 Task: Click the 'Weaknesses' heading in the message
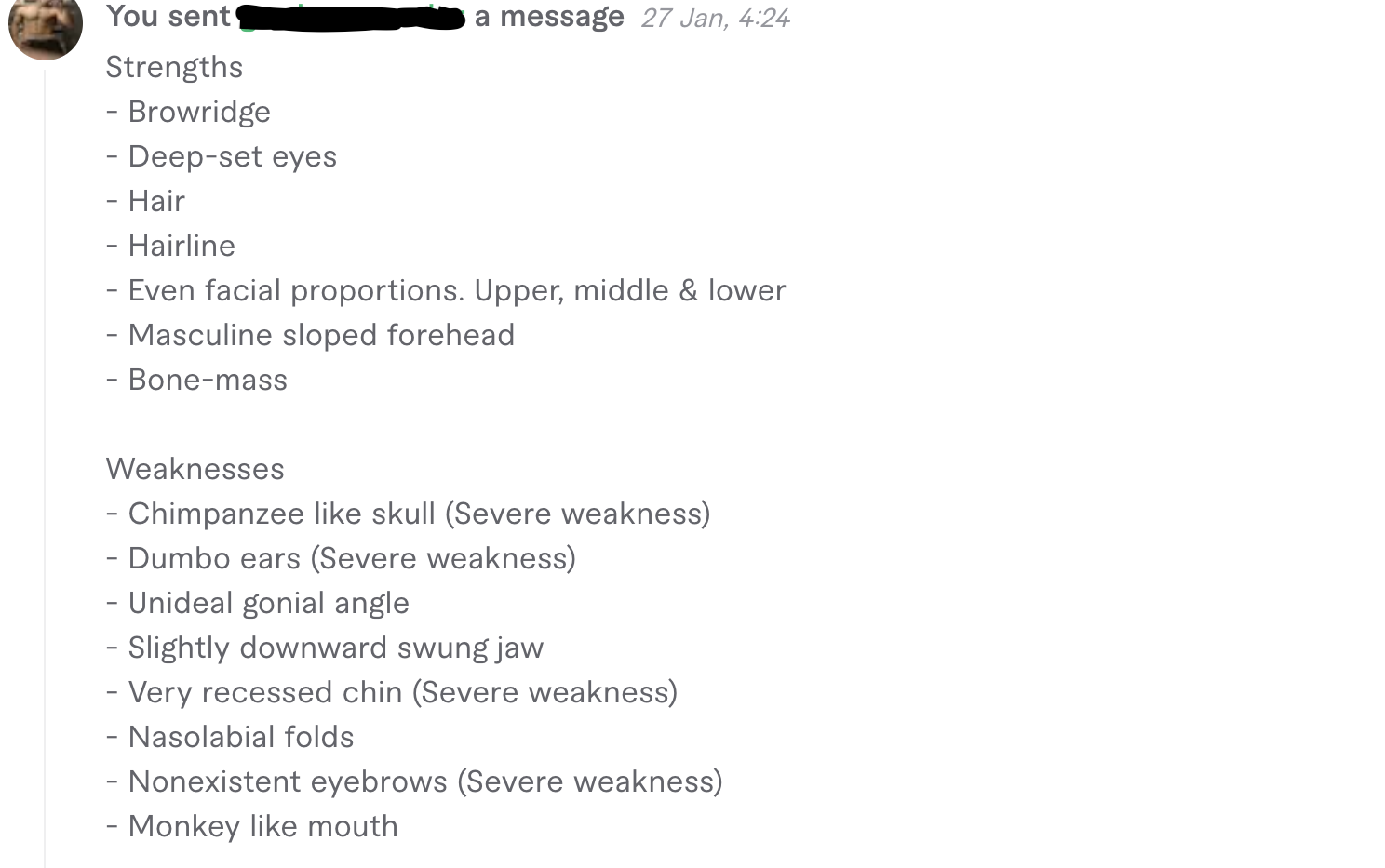[195, 469]
